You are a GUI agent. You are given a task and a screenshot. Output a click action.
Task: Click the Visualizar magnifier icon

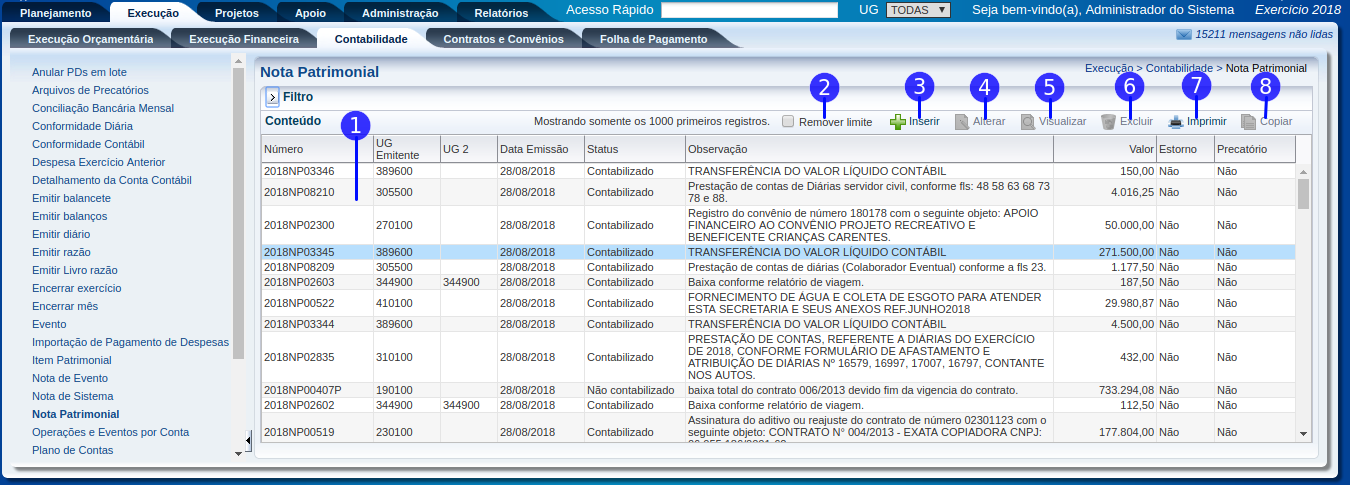[x=1028, y=122]
